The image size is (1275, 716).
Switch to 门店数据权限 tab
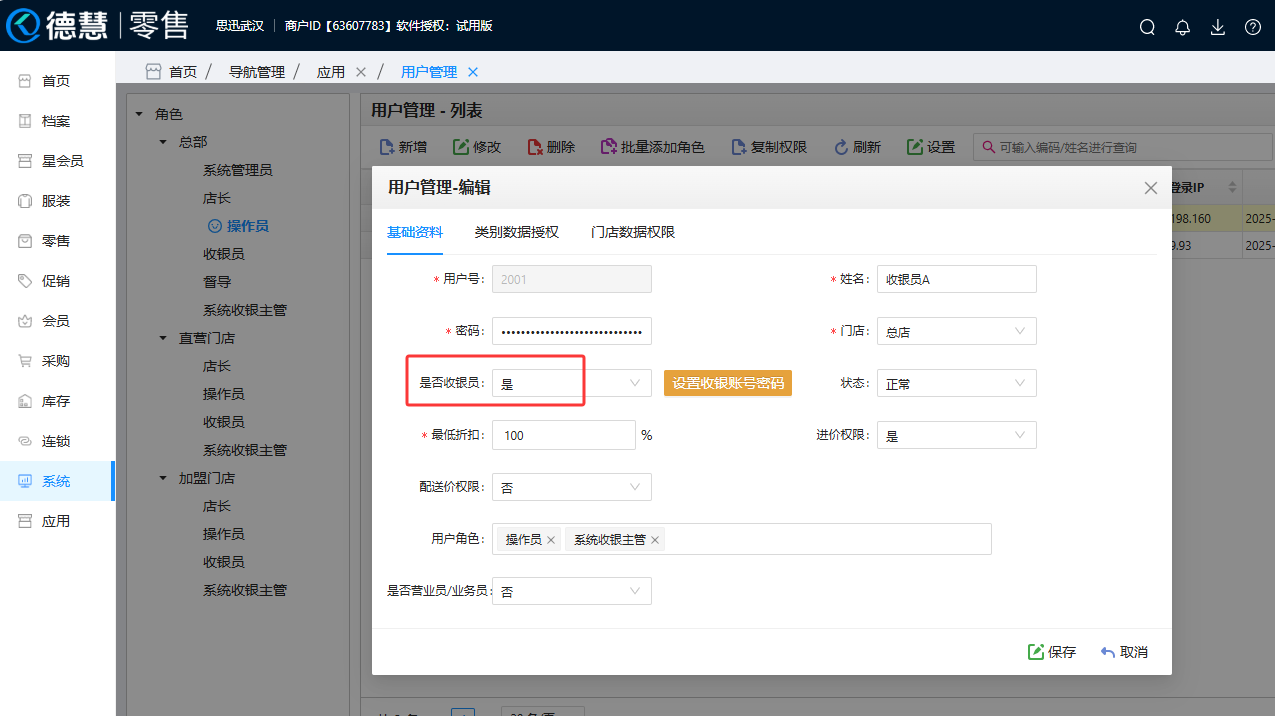coord(632,232)
